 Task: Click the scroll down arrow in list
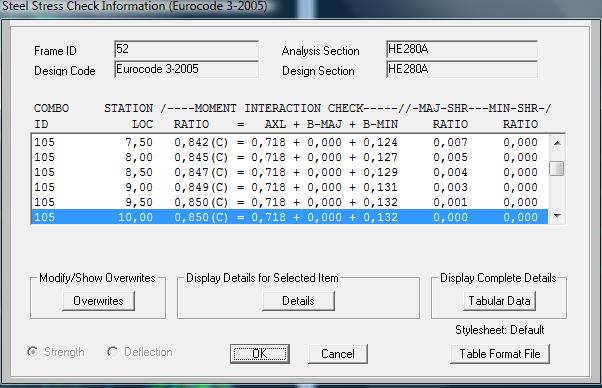coord(557,216)
